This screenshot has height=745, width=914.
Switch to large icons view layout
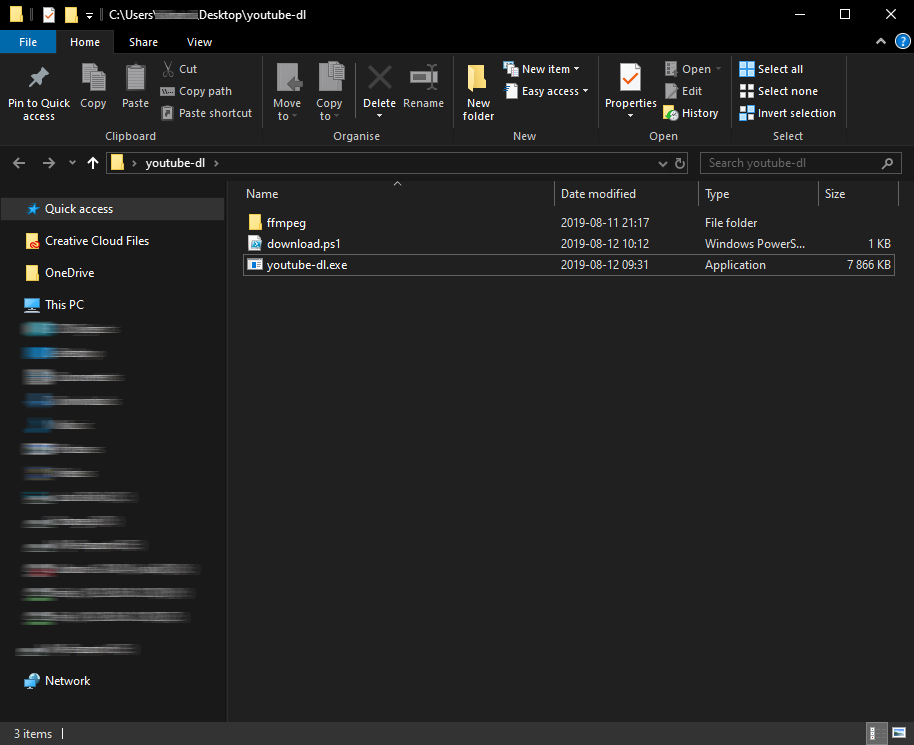[898, 733]
